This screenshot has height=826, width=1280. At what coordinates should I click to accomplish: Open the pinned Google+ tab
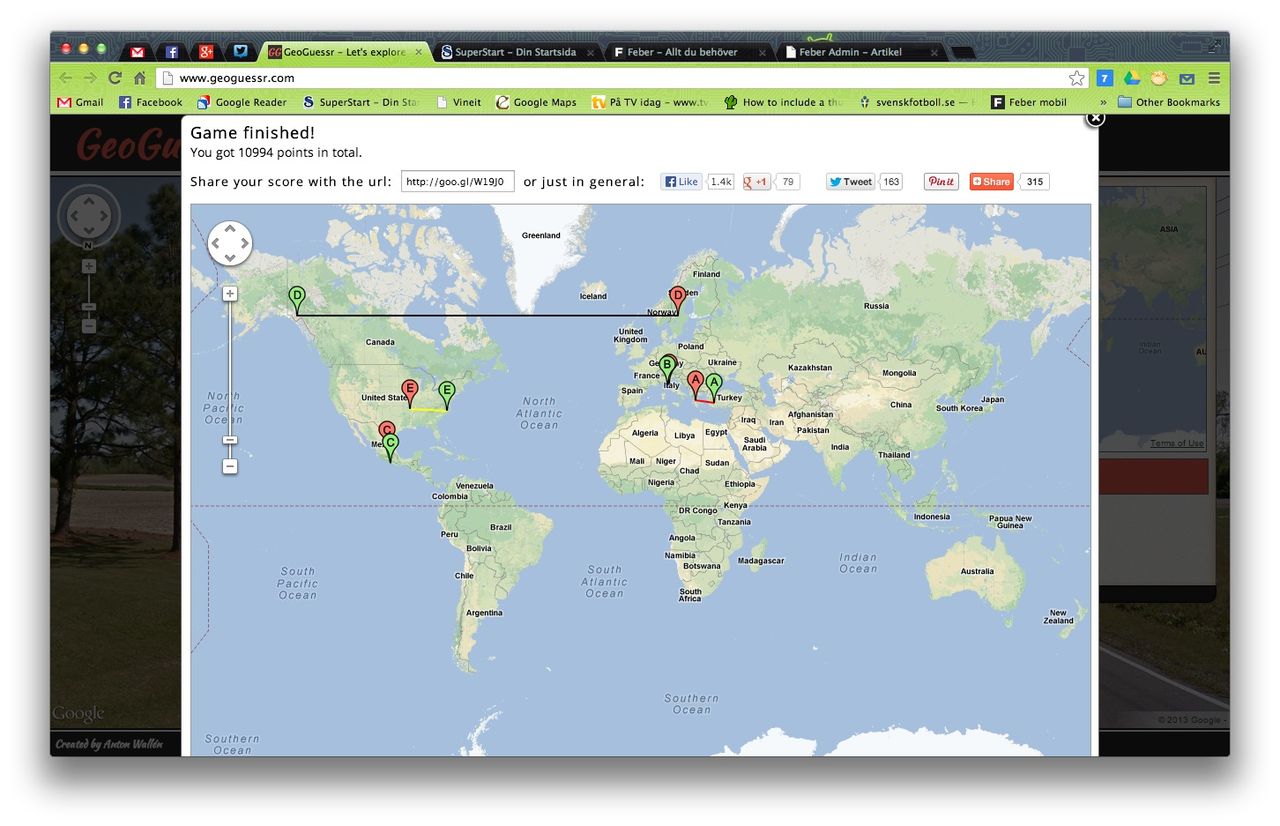(x=206, y=52)
